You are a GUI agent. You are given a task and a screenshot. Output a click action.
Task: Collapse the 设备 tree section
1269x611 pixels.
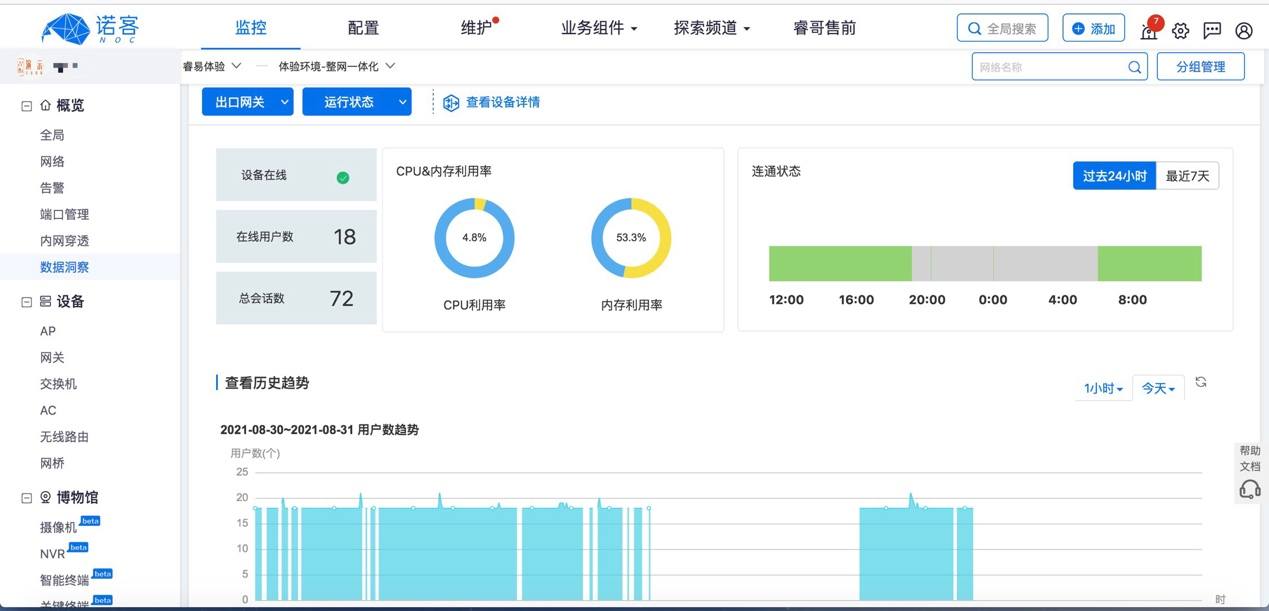tap(27, 302)
